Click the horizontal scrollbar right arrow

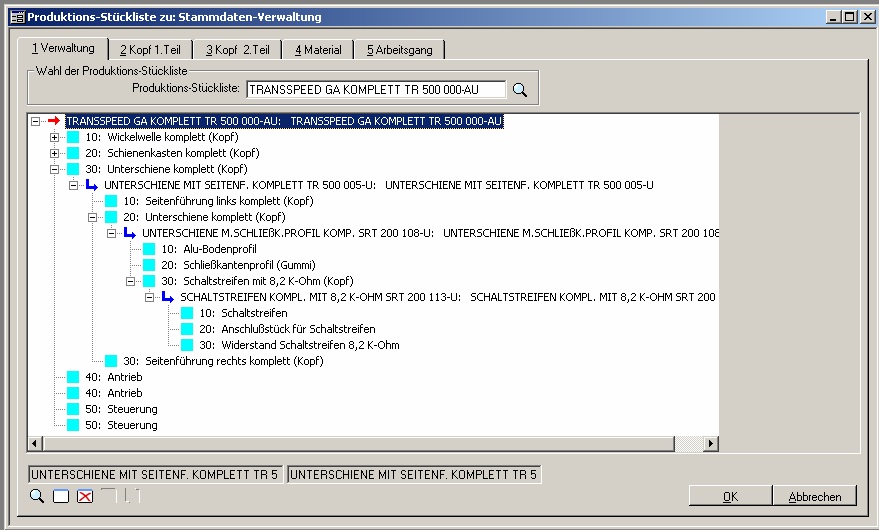point(711,444)
